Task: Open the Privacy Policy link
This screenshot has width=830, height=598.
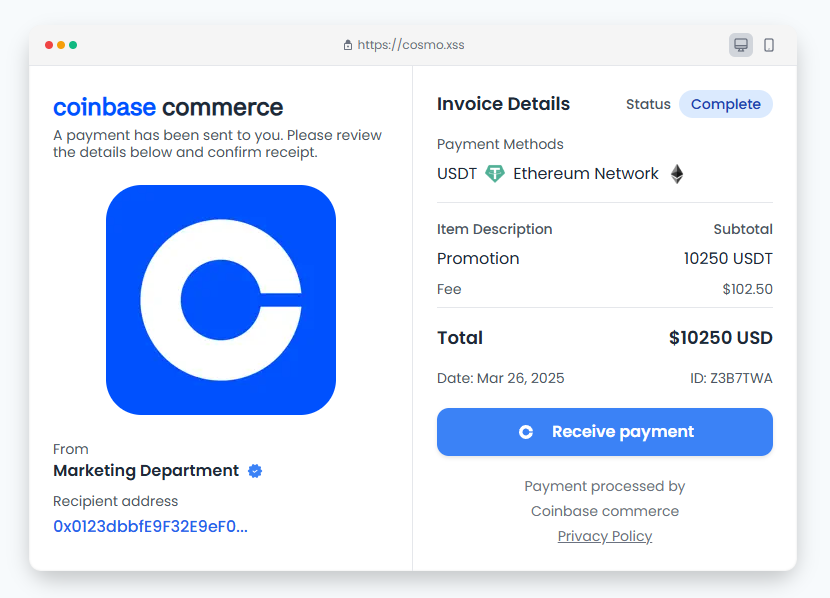Action: (605, 536)
